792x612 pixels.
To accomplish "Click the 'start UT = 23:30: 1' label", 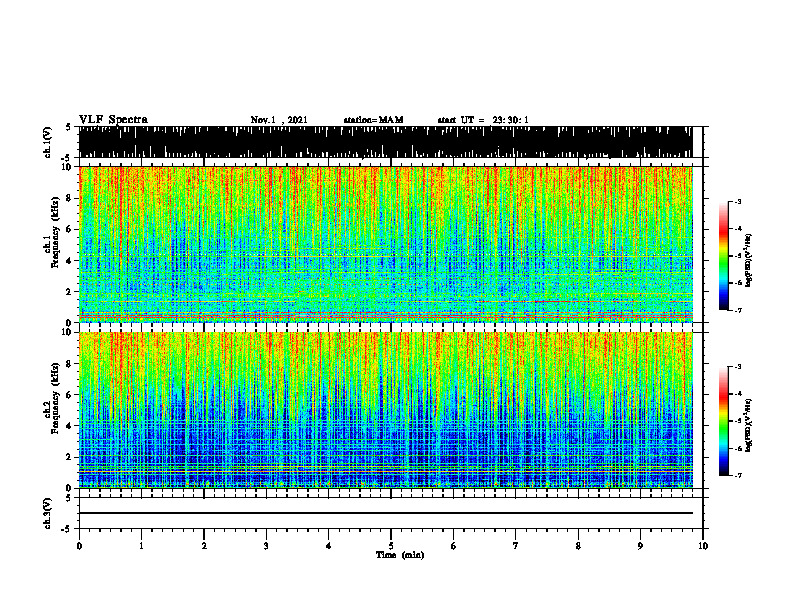I will 483,120.
